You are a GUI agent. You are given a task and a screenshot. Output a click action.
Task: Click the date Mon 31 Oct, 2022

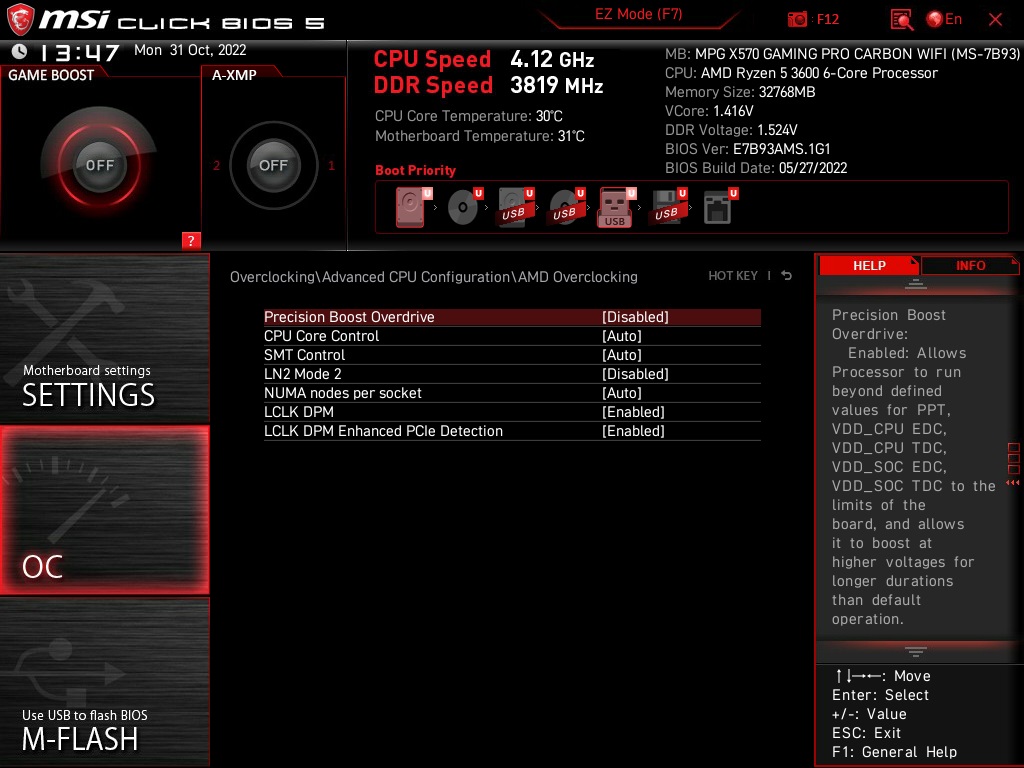(190, 50)
